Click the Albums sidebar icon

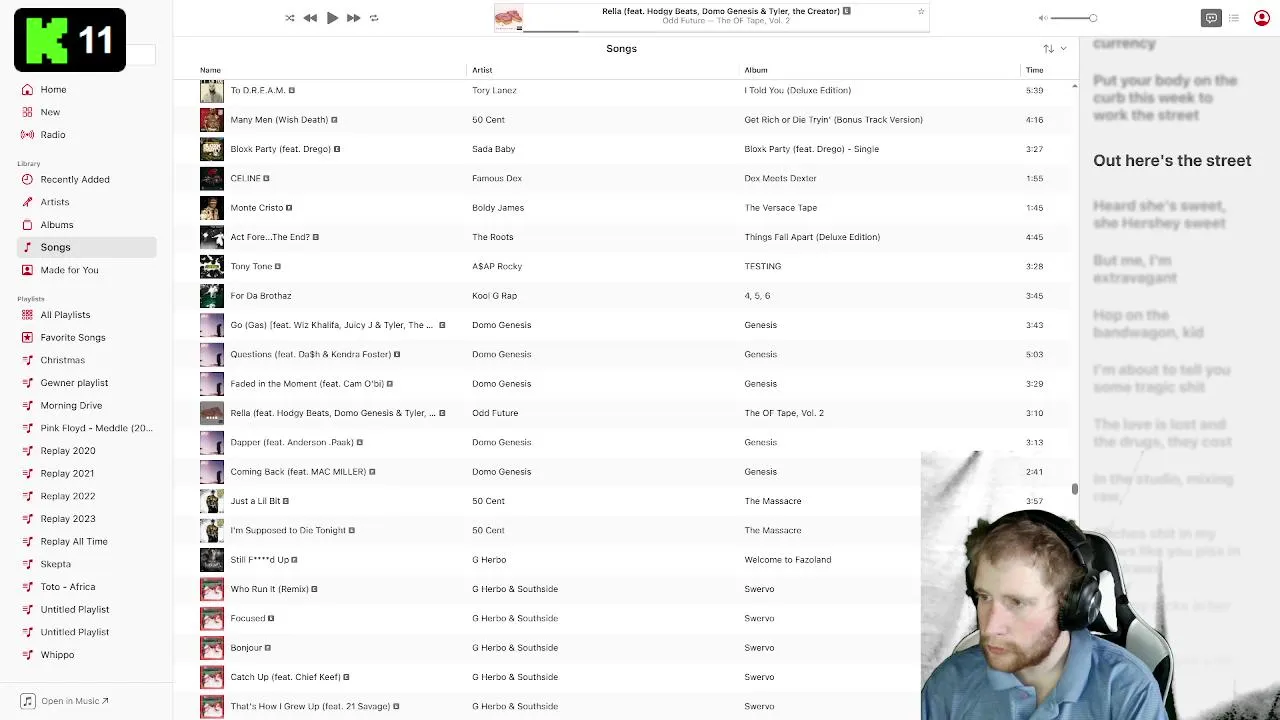coord(27,225)
